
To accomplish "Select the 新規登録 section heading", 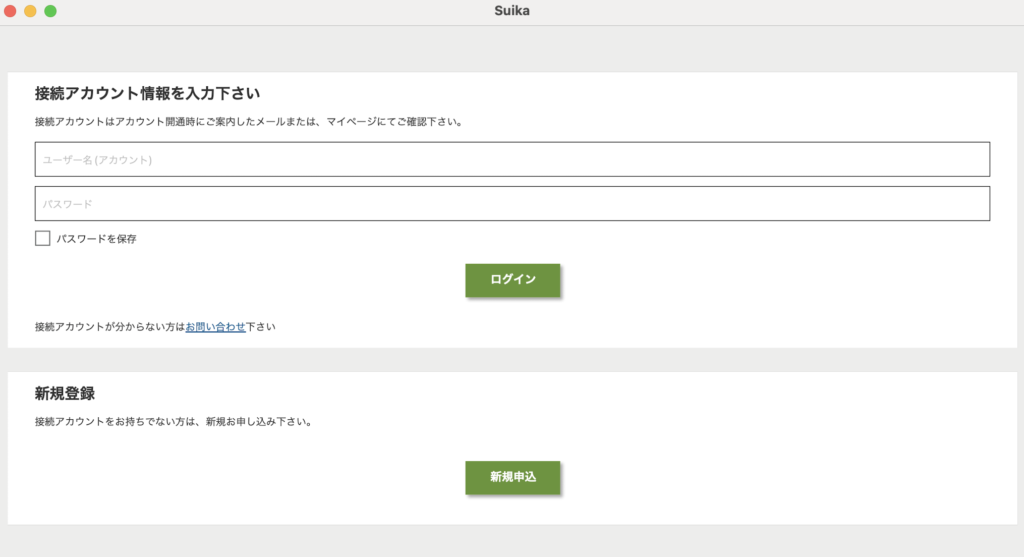I will click(x=65, y=394).
